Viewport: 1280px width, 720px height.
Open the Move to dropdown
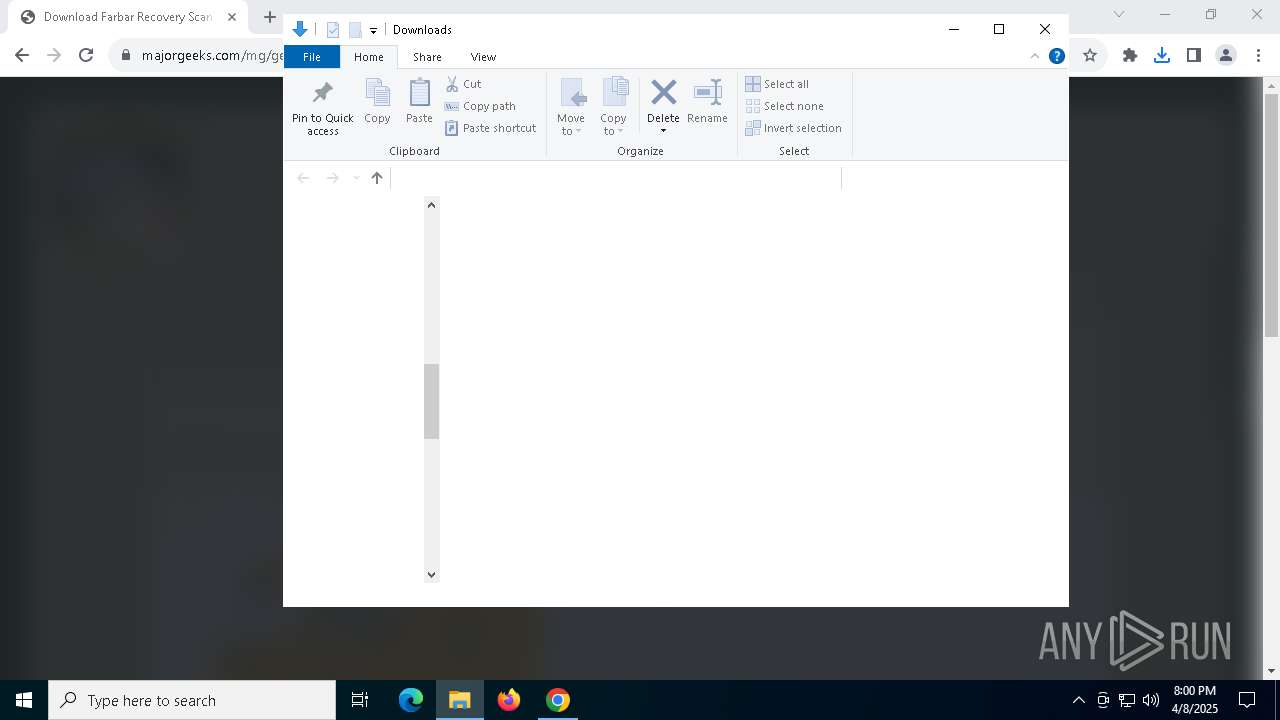tap(571, 107)
